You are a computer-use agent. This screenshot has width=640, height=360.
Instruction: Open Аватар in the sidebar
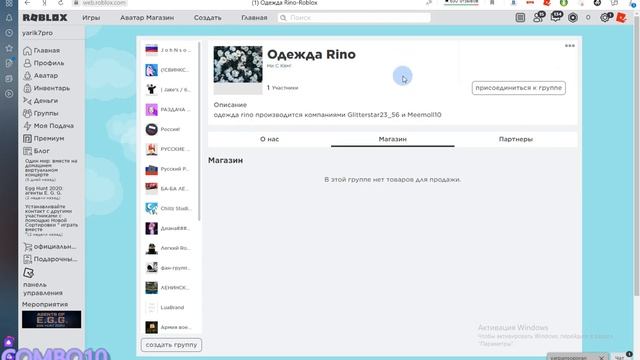pos(40,76)
